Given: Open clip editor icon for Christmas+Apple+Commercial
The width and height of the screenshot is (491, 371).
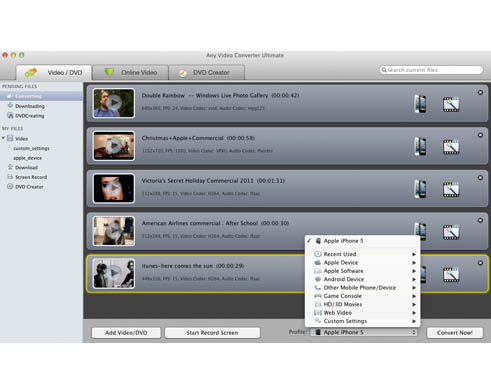Looking at the screenshot, I should point(451,147).
